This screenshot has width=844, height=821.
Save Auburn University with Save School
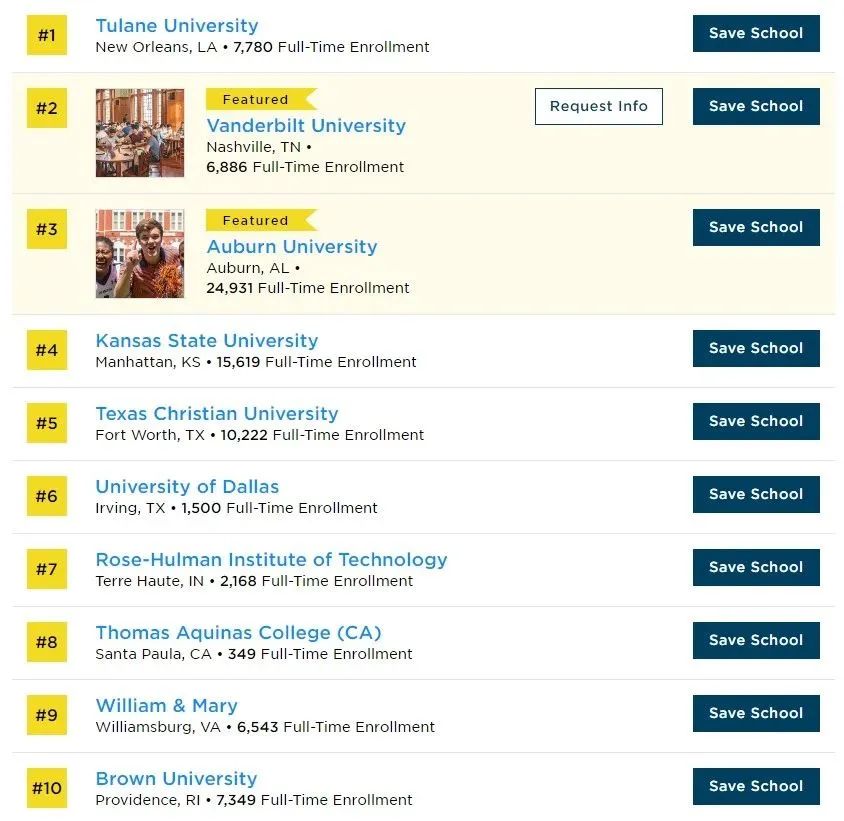(x=756, y=227)
